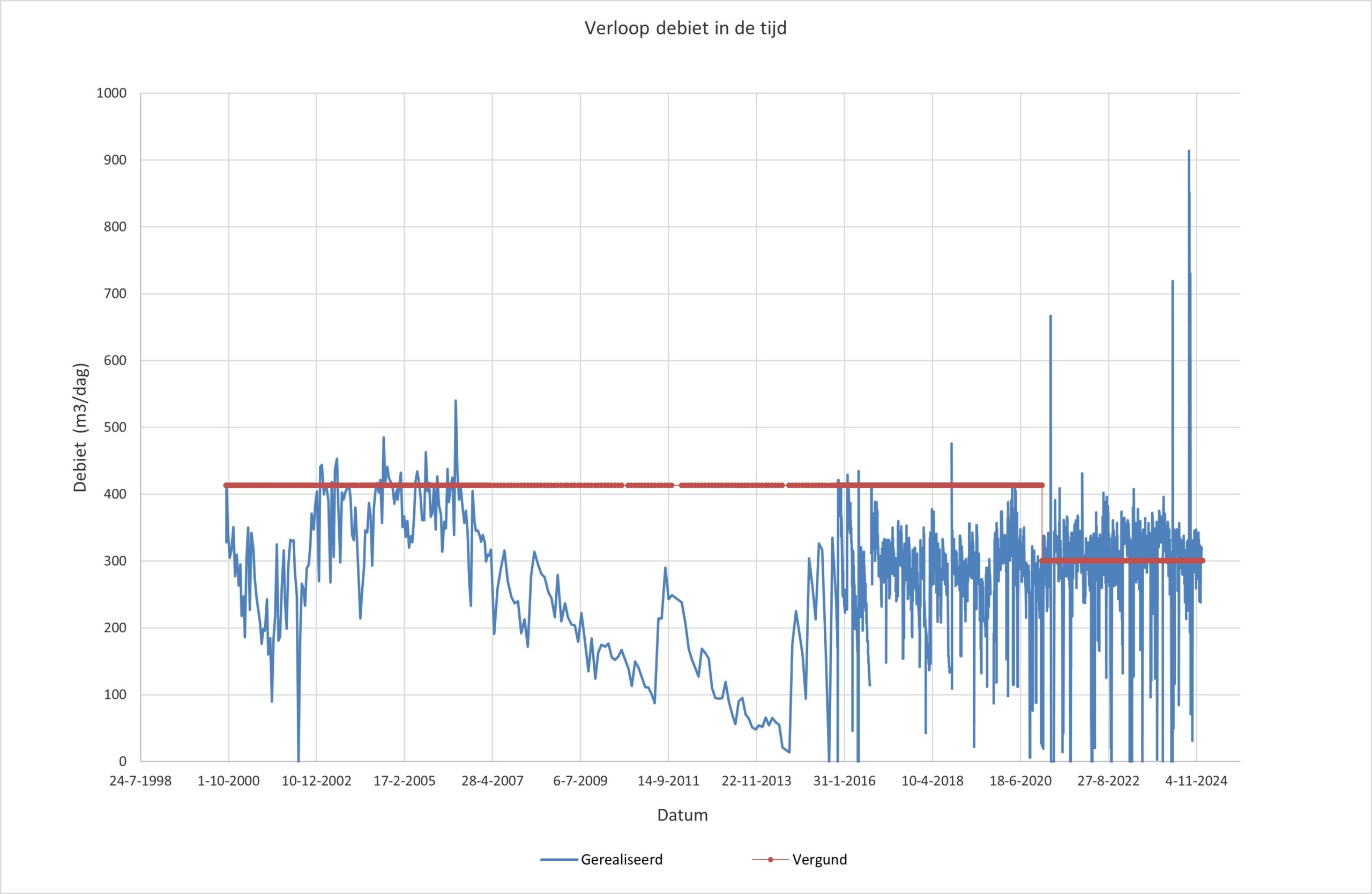Click the blue peak near 540 in 2006
The height and width of the screenshot is (894, 1372).
coord(456,401)
